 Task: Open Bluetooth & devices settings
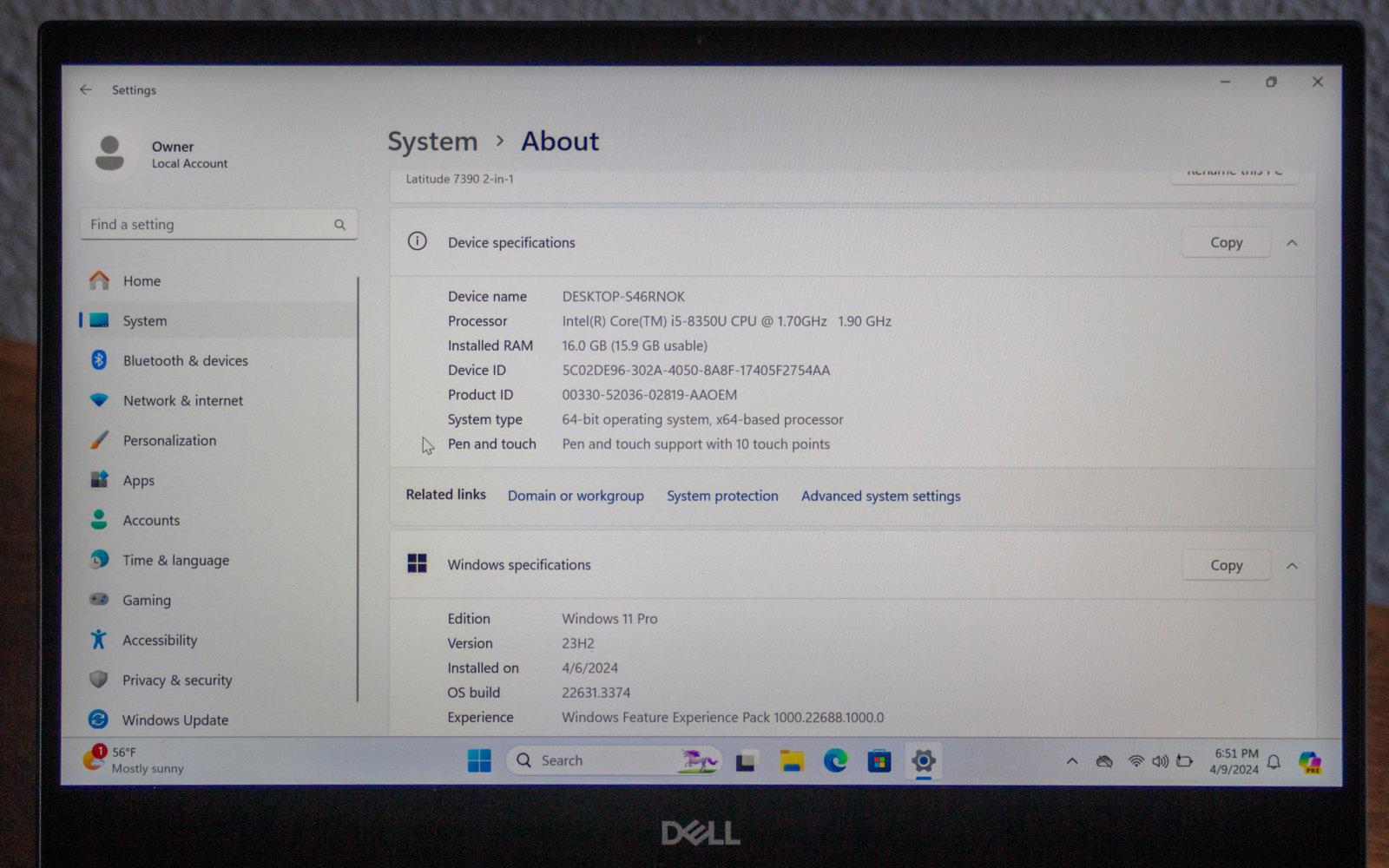(185, 361)
